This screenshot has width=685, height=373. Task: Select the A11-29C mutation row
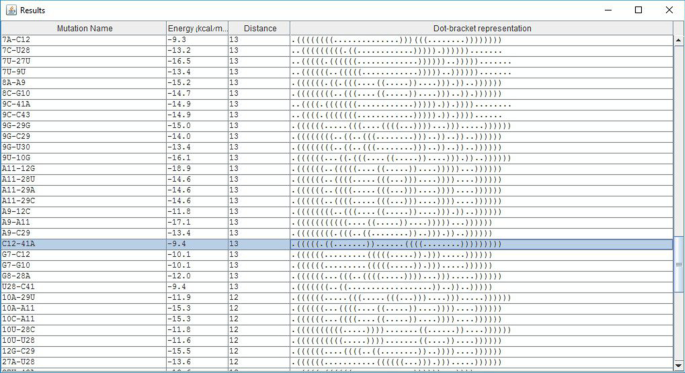(x=337, y=201)
